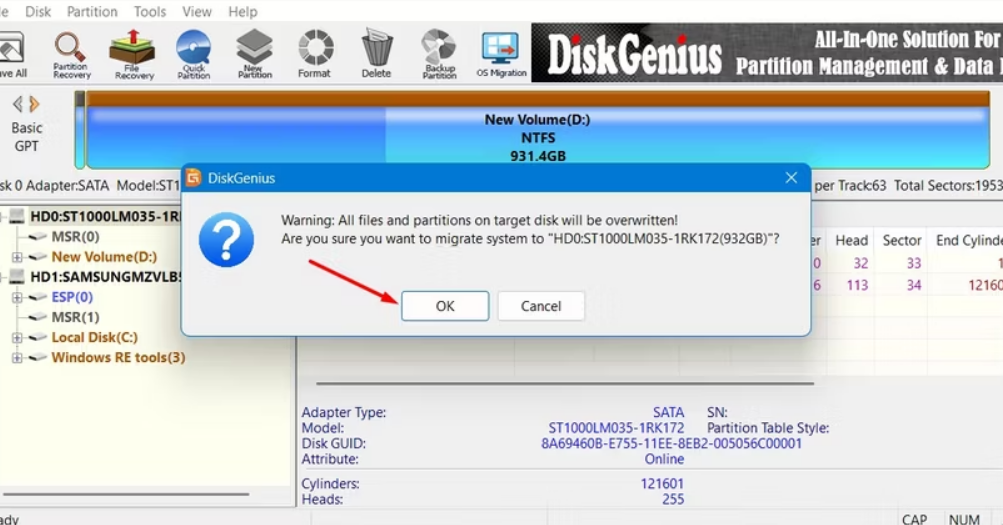
Task: Expand the ESP(0) tree node
Action: [x=17, y=297]
